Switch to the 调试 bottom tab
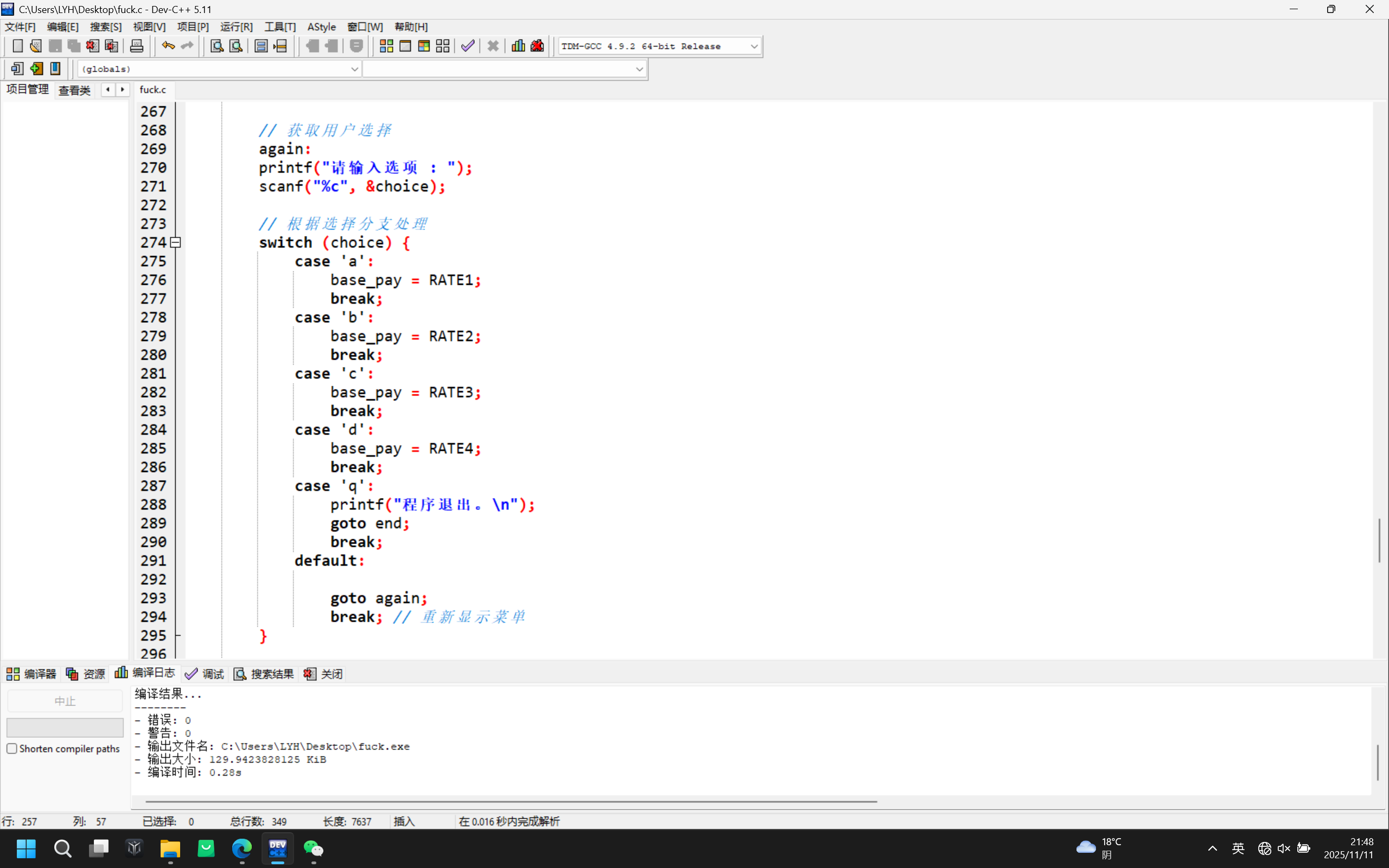This screenshot has height=868, width=1389. [x=205, y=674]
